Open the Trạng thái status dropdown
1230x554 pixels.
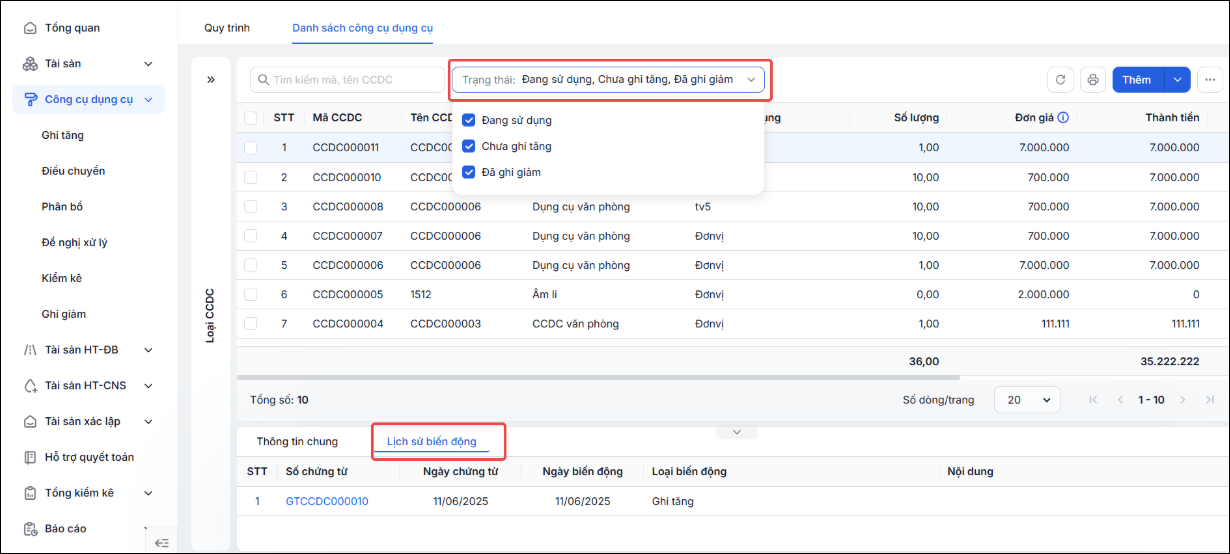click(608, 80)
